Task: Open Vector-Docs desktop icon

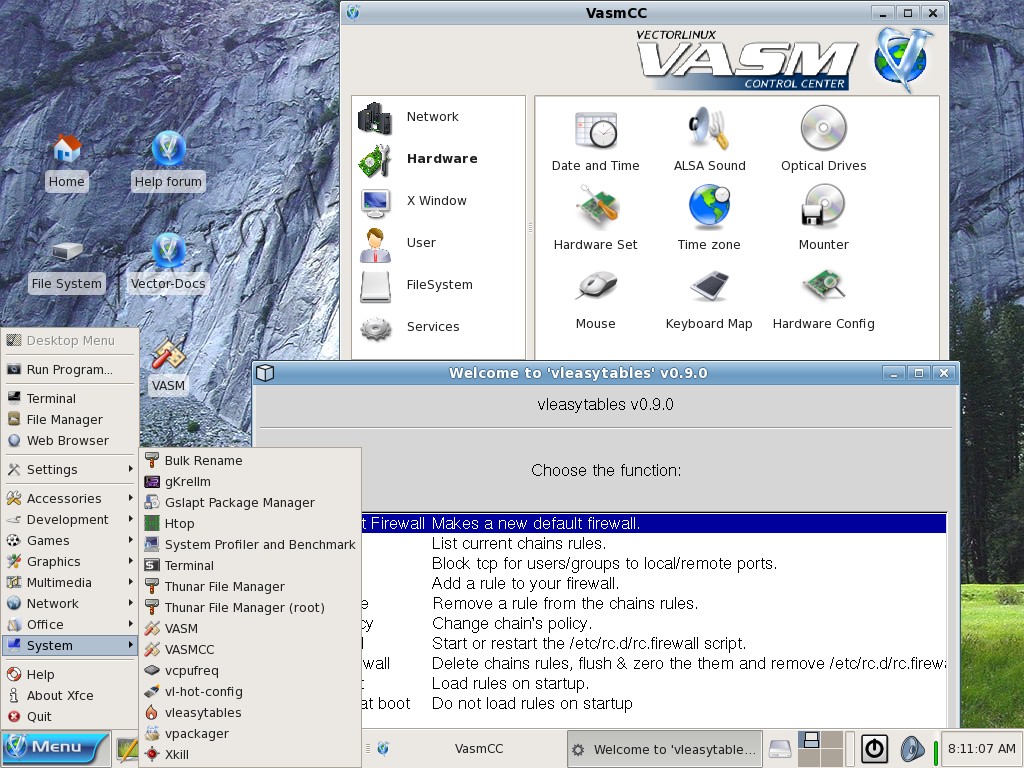Action: point(168,263)
